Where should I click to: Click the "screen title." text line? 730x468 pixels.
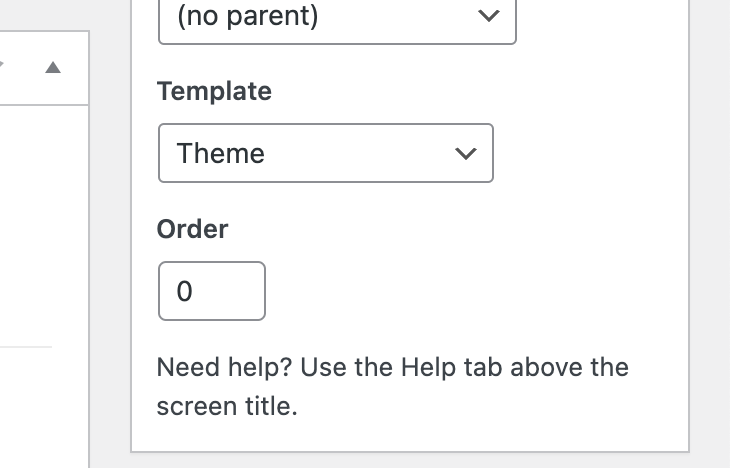coord(227,407)
